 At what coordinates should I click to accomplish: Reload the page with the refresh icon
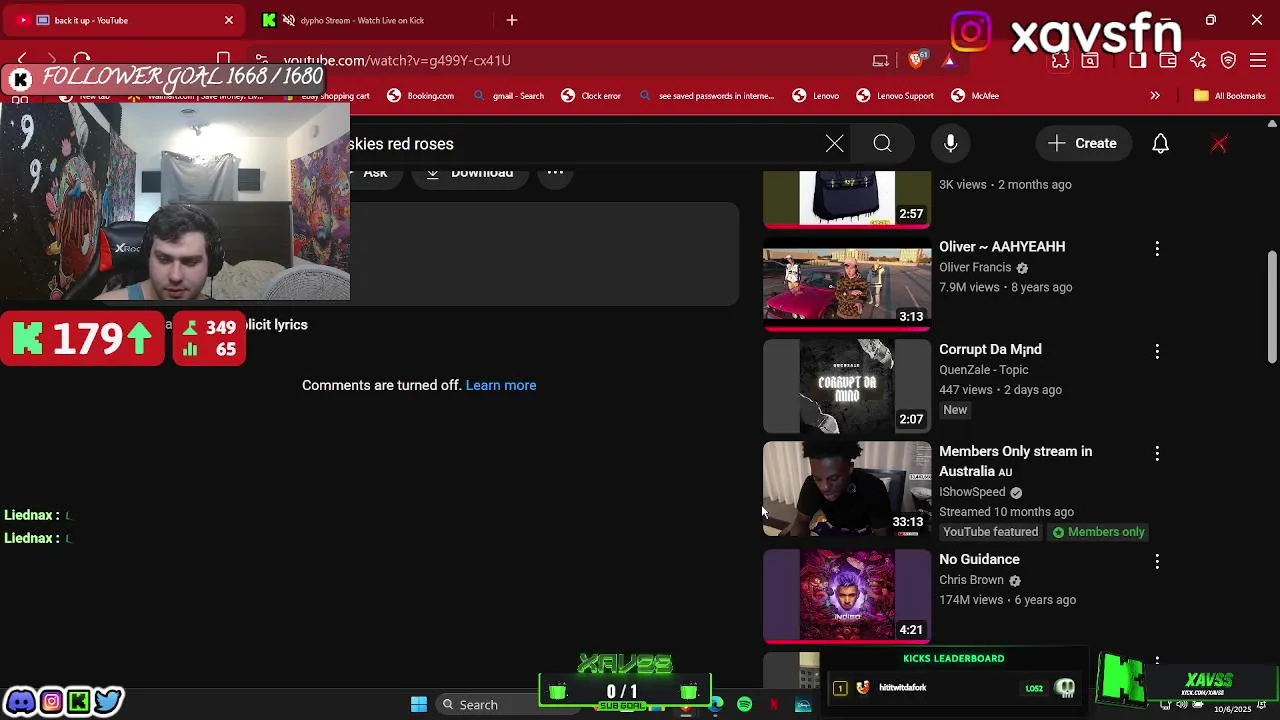tap(82, 60)
